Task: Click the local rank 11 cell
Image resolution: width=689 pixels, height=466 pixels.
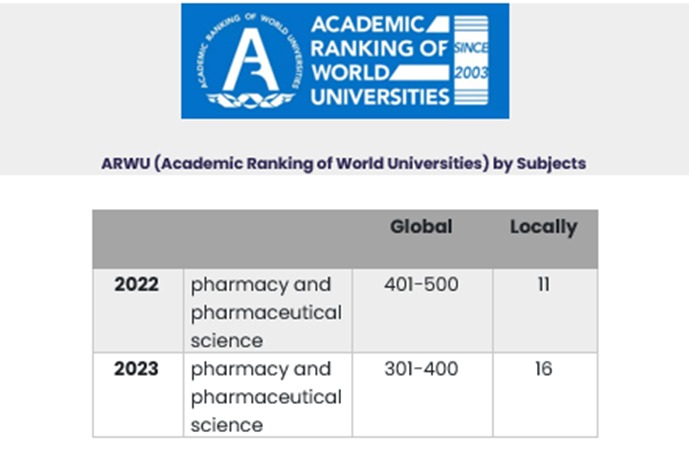Action: pyautogui.click(x=543, y=285)
